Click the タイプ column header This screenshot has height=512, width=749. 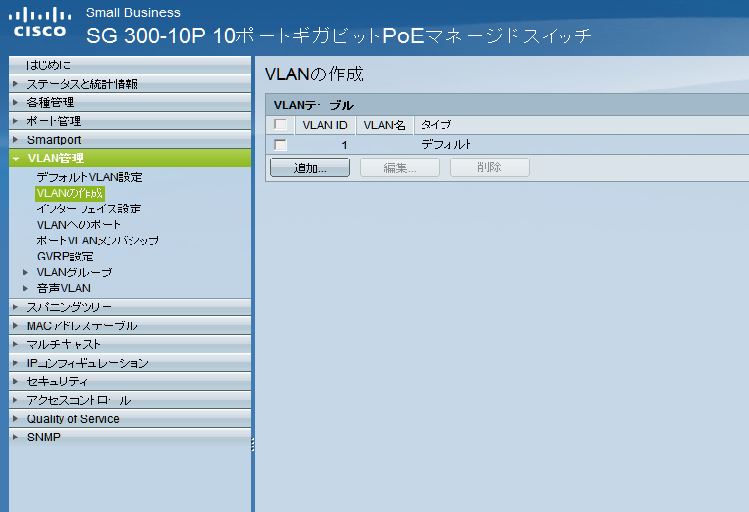436,125
